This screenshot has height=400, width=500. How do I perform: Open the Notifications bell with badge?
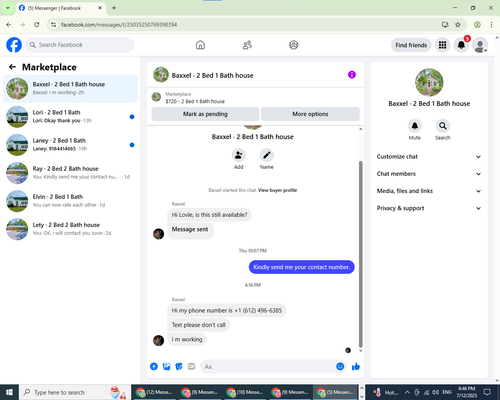point(461,45)
